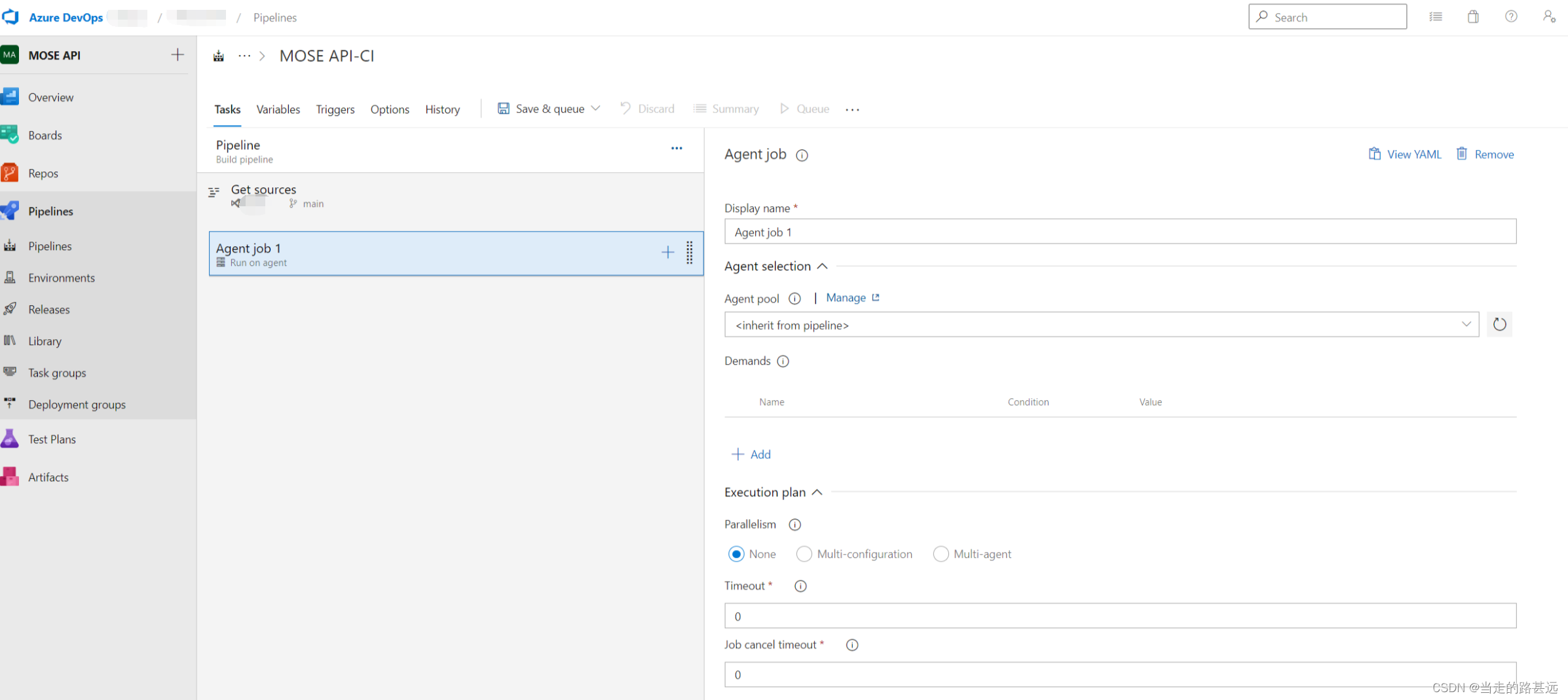Enable Multi-configuration parallelism

pos(804,554)
